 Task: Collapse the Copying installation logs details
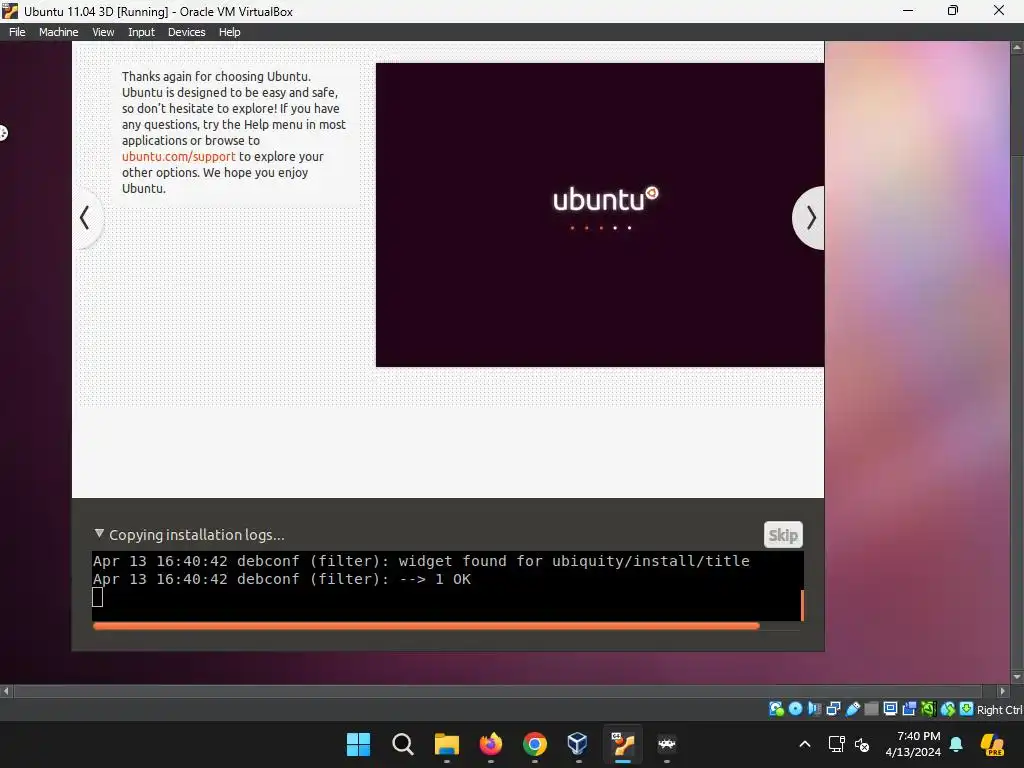pyautogui.click(x=99, y=534)
